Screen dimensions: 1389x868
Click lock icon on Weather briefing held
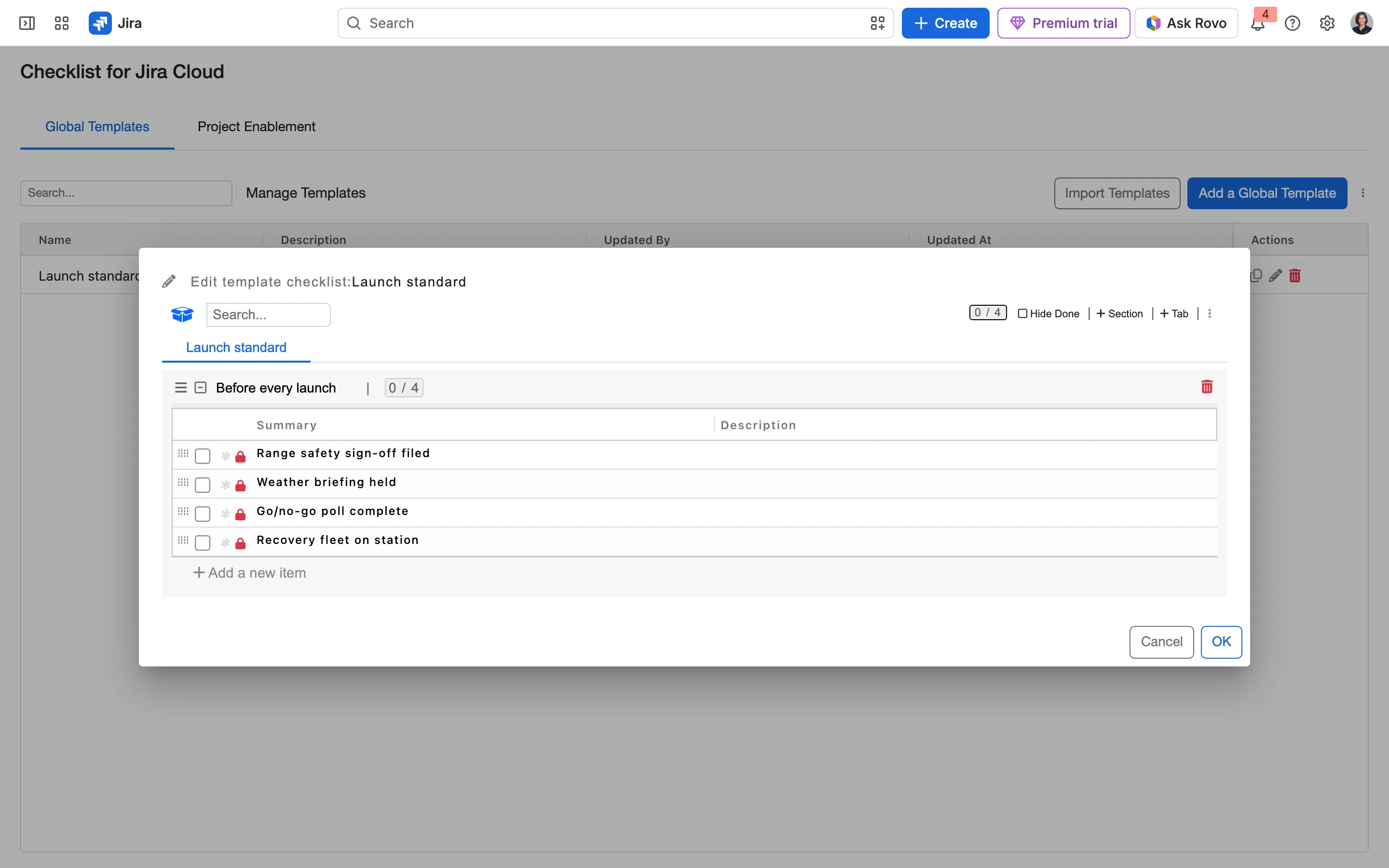coord(241,486)
